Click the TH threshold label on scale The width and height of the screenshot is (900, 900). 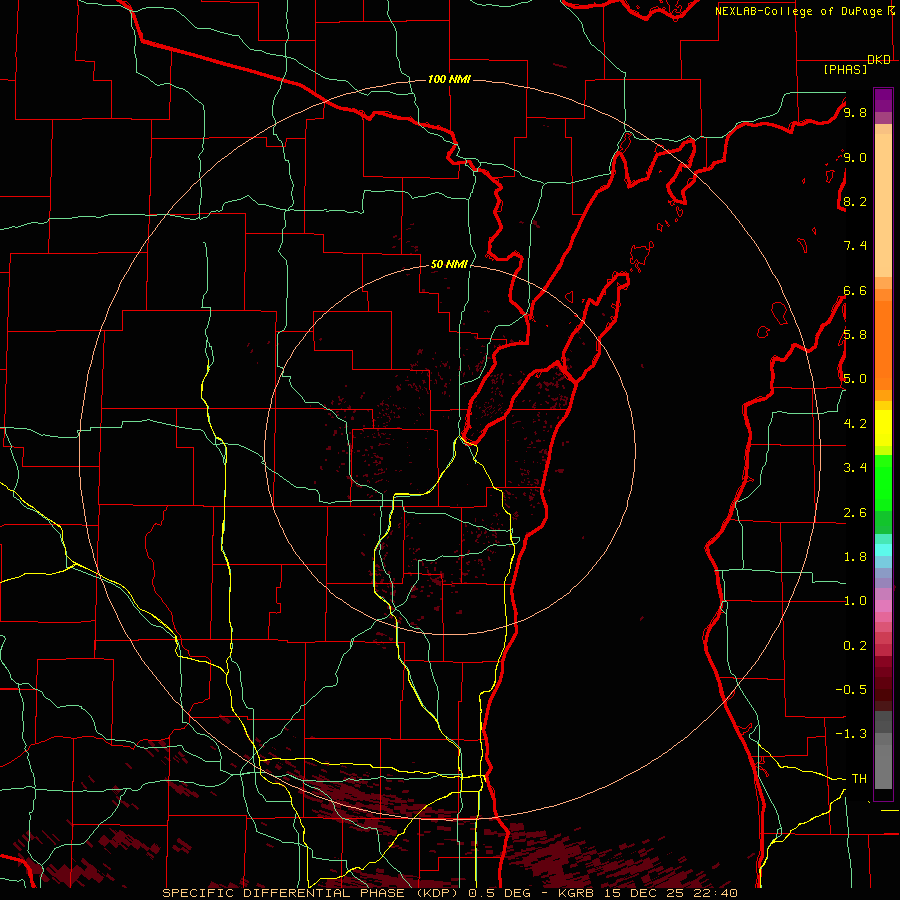point(859,779)
